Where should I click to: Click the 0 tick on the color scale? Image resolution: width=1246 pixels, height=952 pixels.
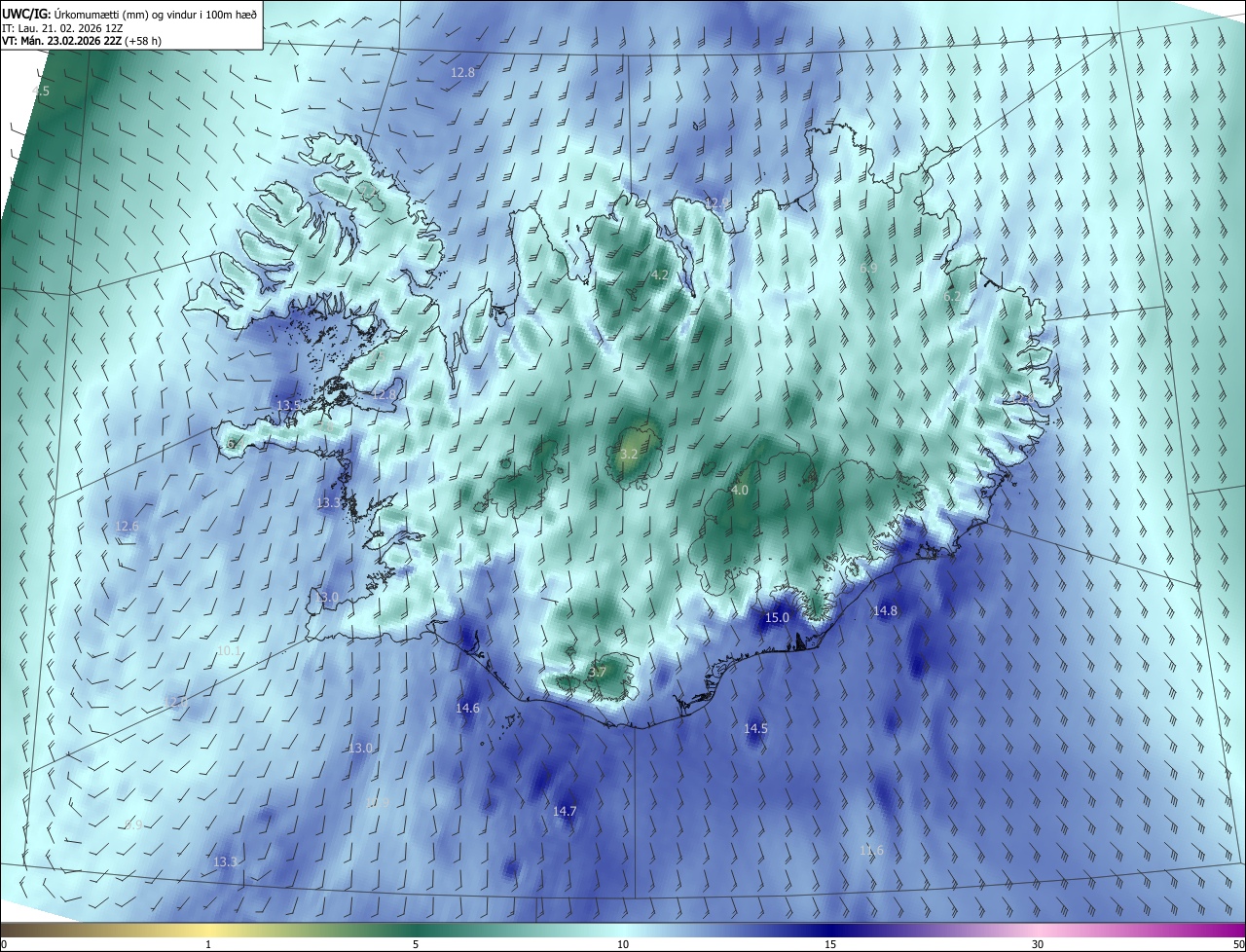(4, 944)
